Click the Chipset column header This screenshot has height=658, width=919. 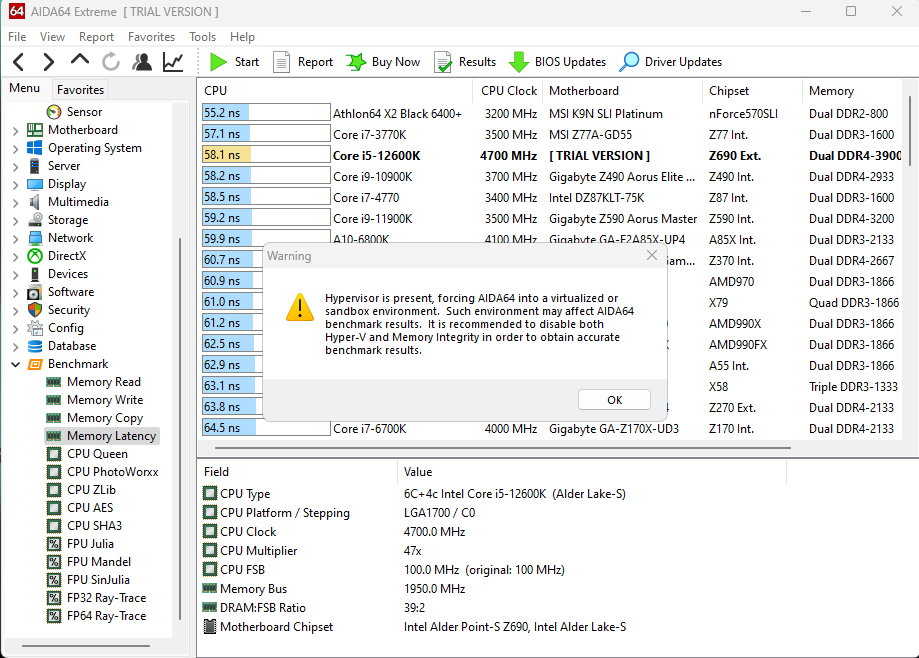coord(752,91)
